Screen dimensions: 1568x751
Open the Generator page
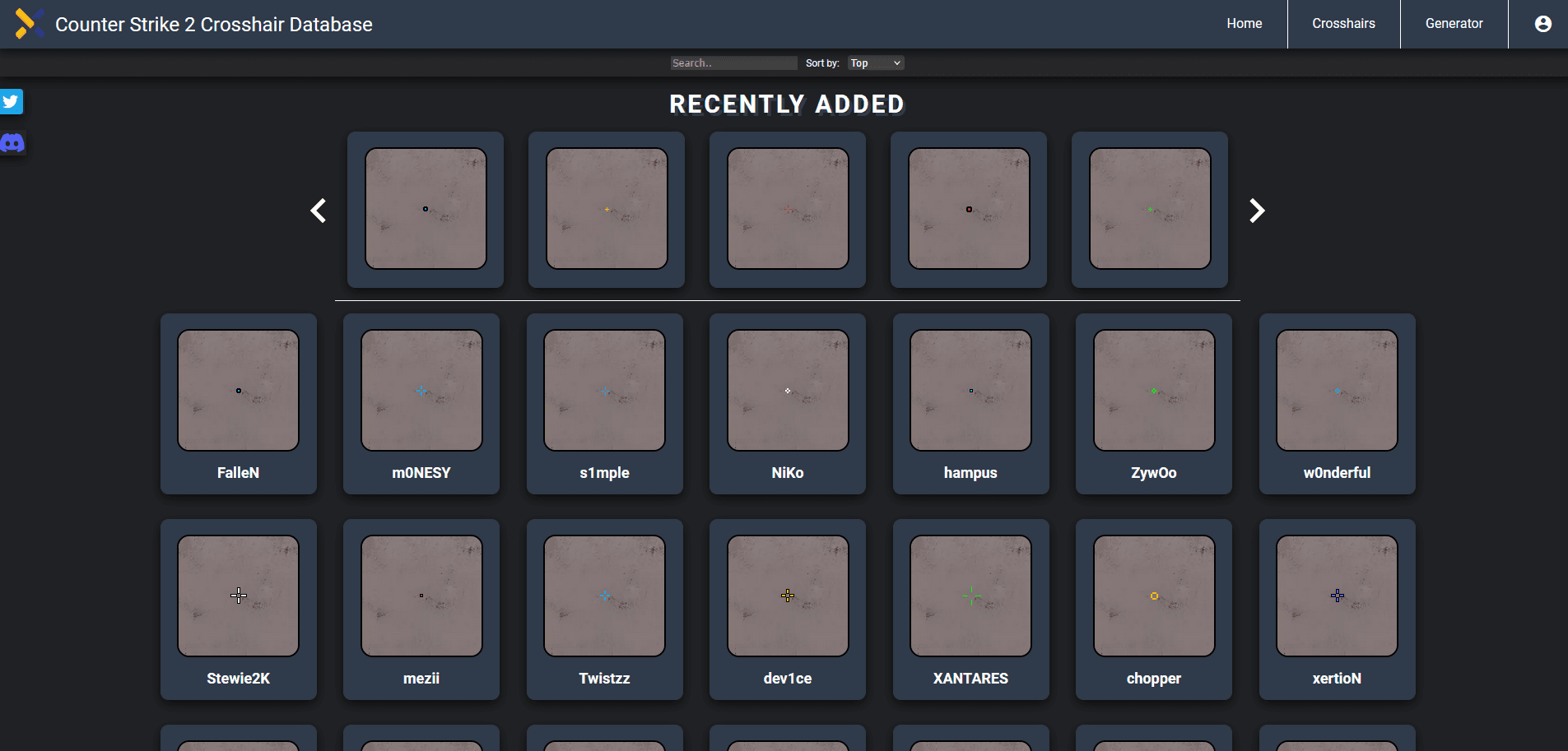[x=1454, y=24]
